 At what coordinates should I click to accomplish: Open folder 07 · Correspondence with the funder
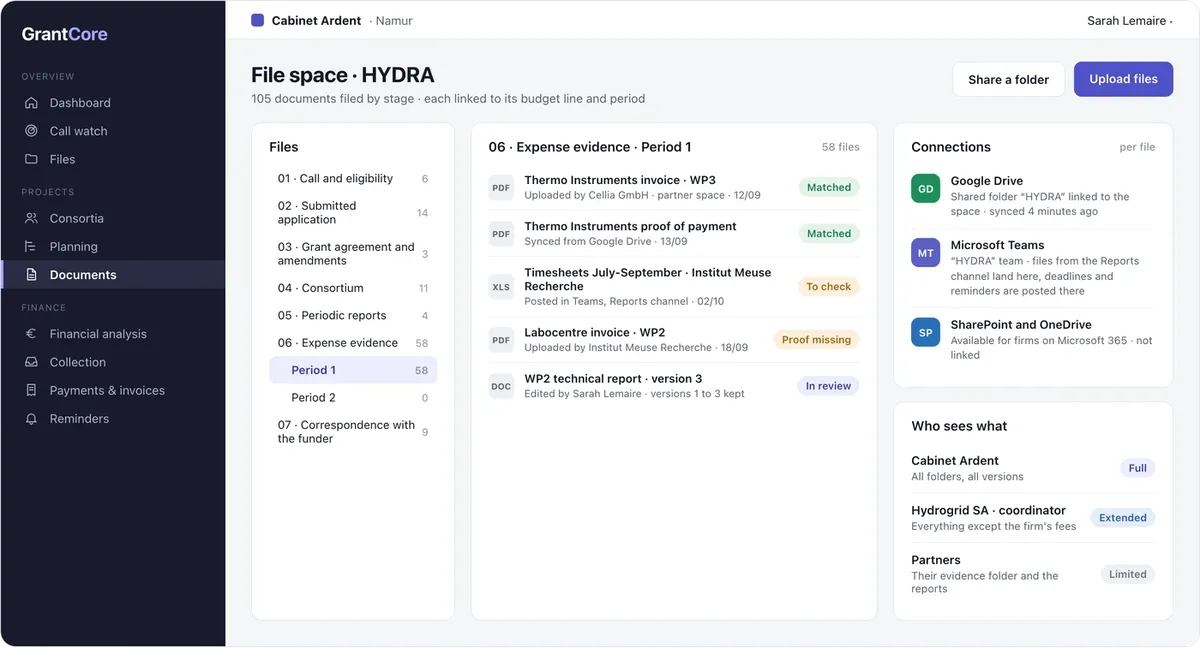pos(353,432)
